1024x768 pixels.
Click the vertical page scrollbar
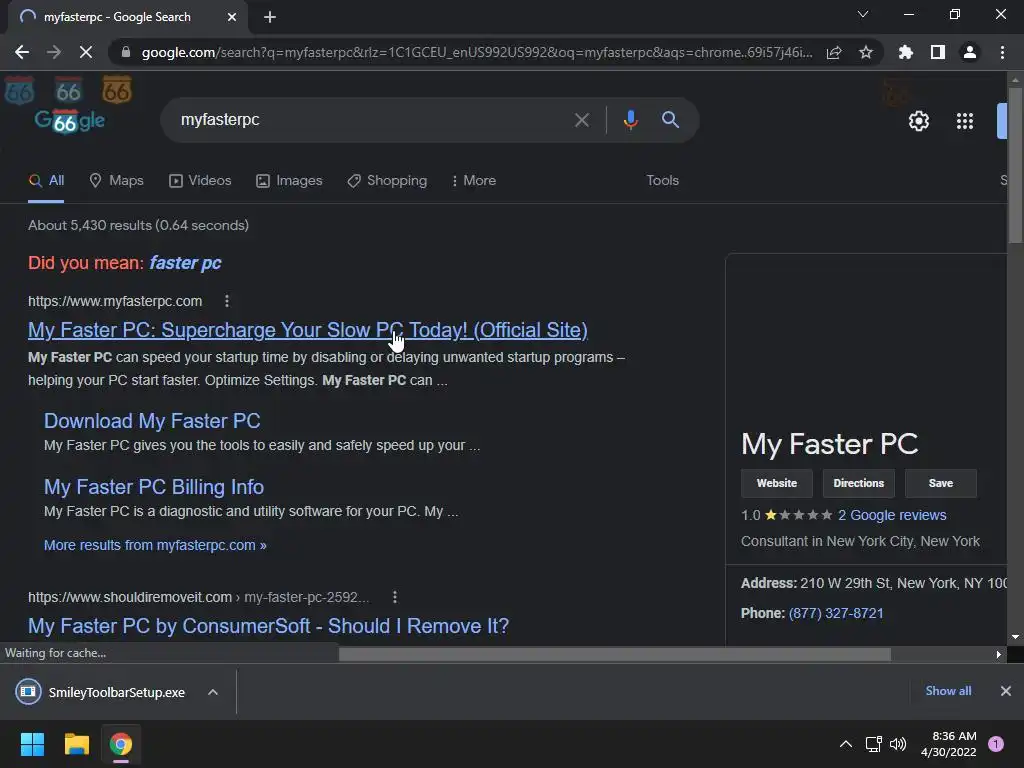coord(1015,165)
